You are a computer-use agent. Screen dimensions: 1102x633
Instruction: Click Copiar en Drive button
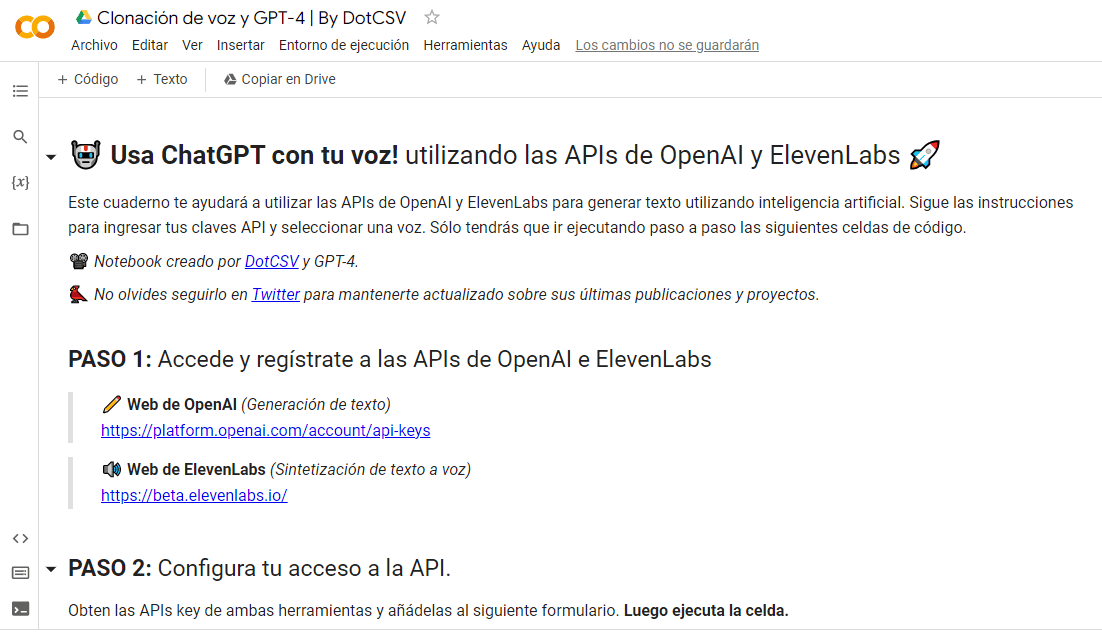pos(280,79)
